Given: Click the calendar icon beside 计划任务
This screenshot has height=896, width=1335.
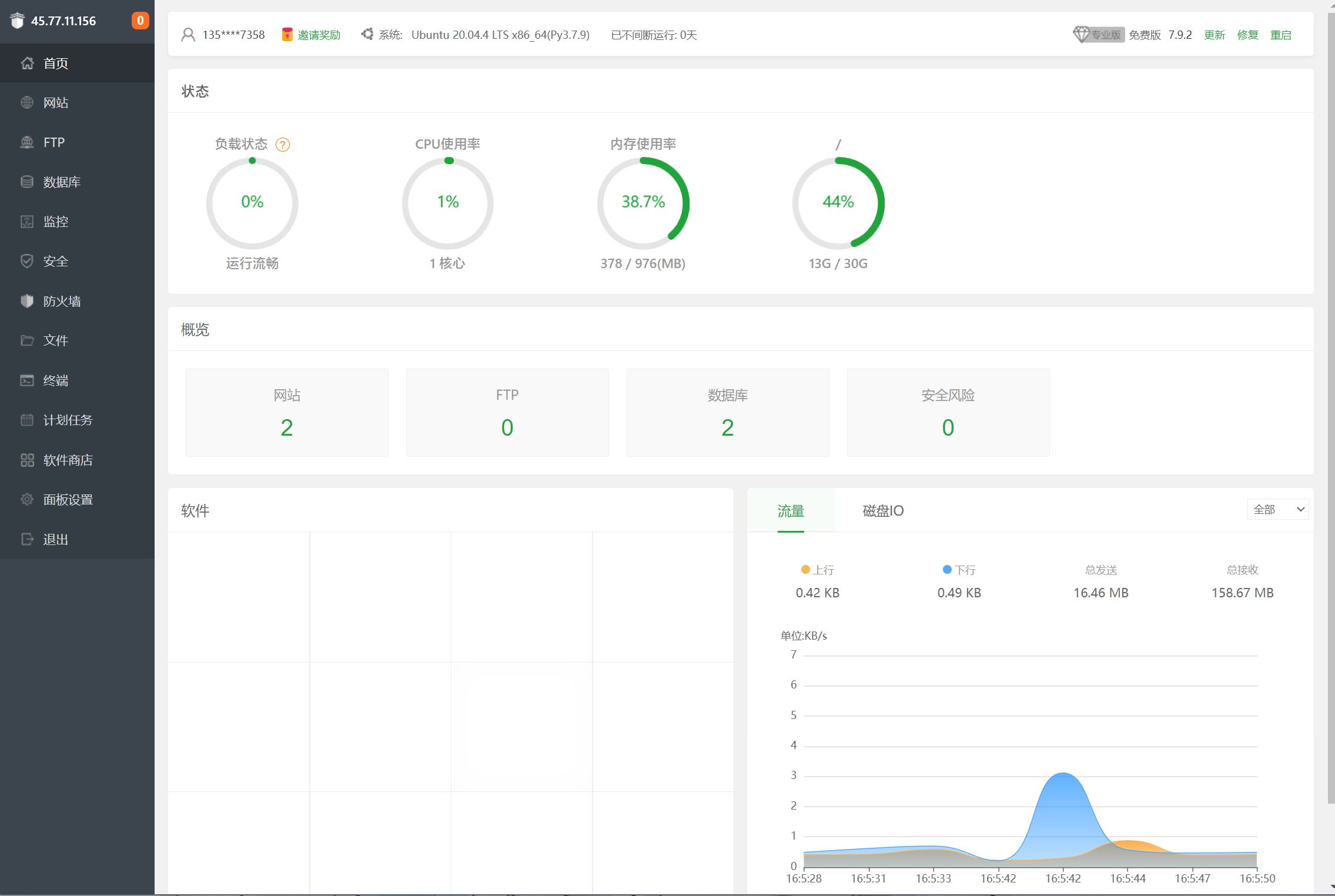Looking at the screenshot, I should 27,420.
